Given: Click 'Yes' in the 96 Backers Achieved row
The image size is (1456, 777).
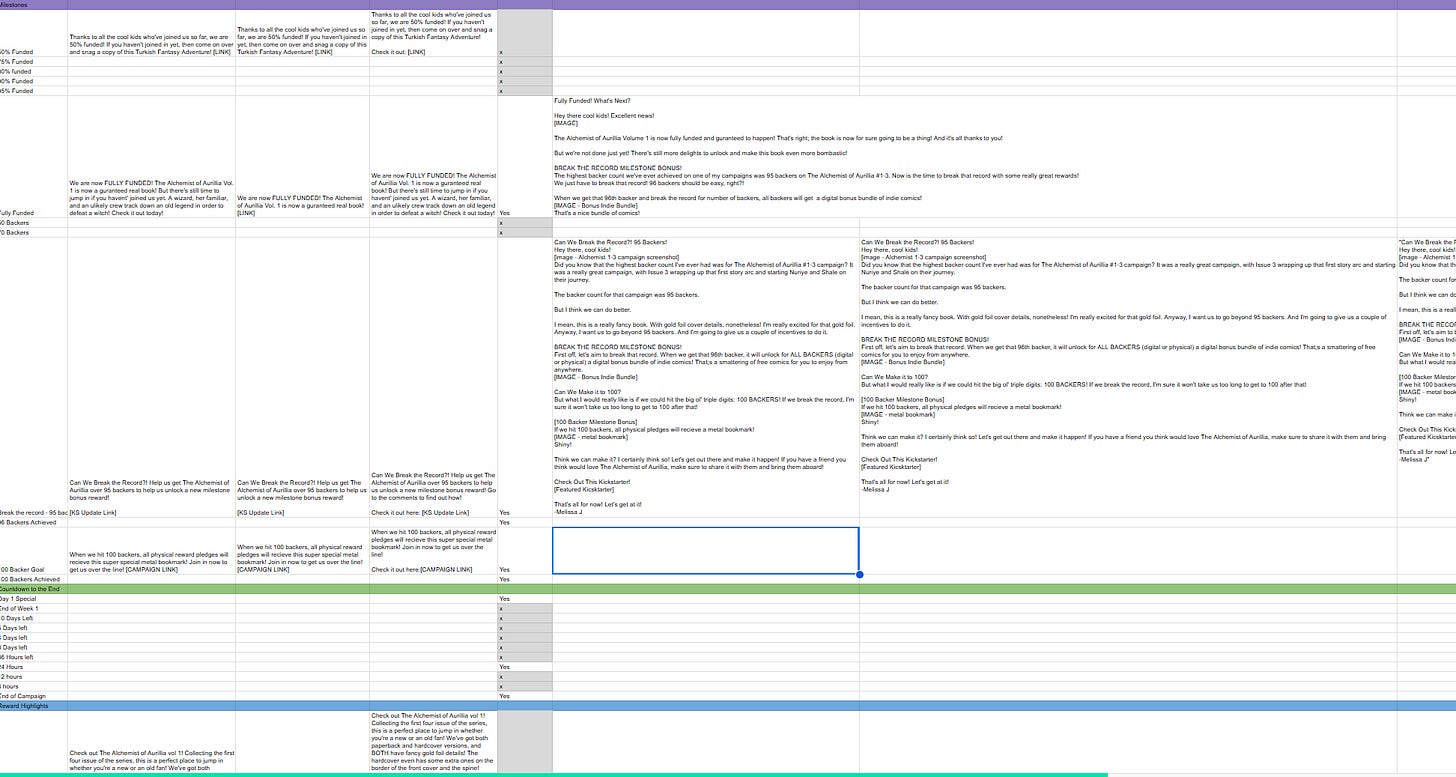Looking at the screenshot, I should click(x=504, y=523).
